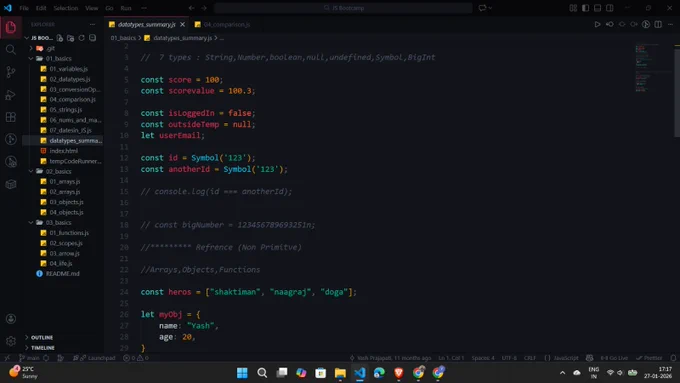
Task: Open the Manage gear settings menu
Action: tap(11, 341)
